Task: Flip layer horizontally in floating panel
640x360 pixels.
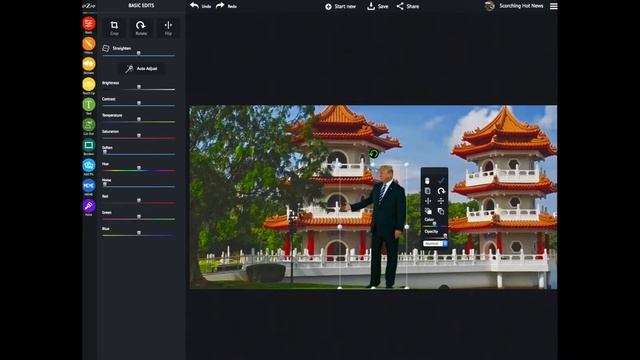Action: [x=427, y=201]
